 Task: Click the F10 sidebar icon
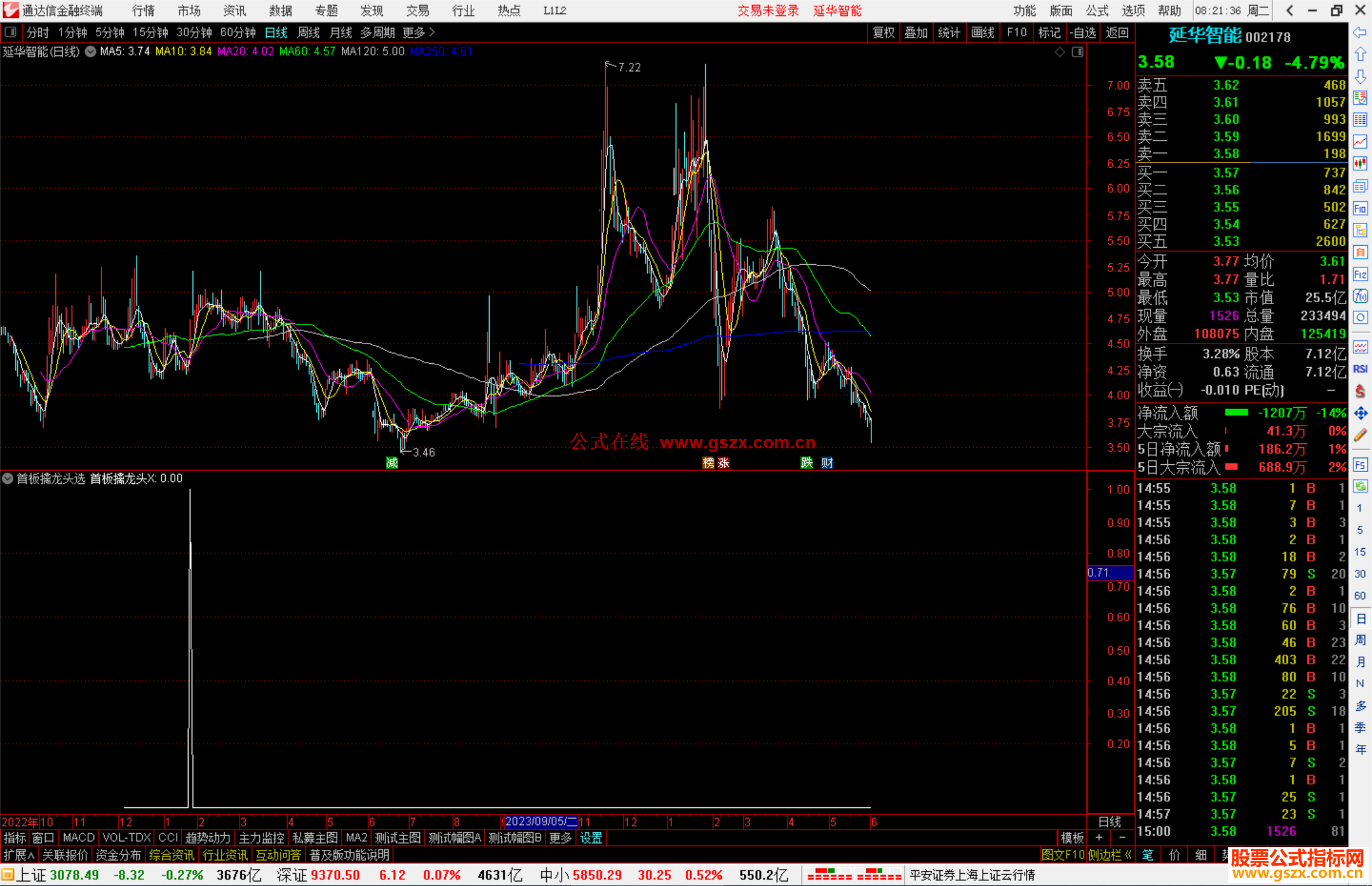1360,208
